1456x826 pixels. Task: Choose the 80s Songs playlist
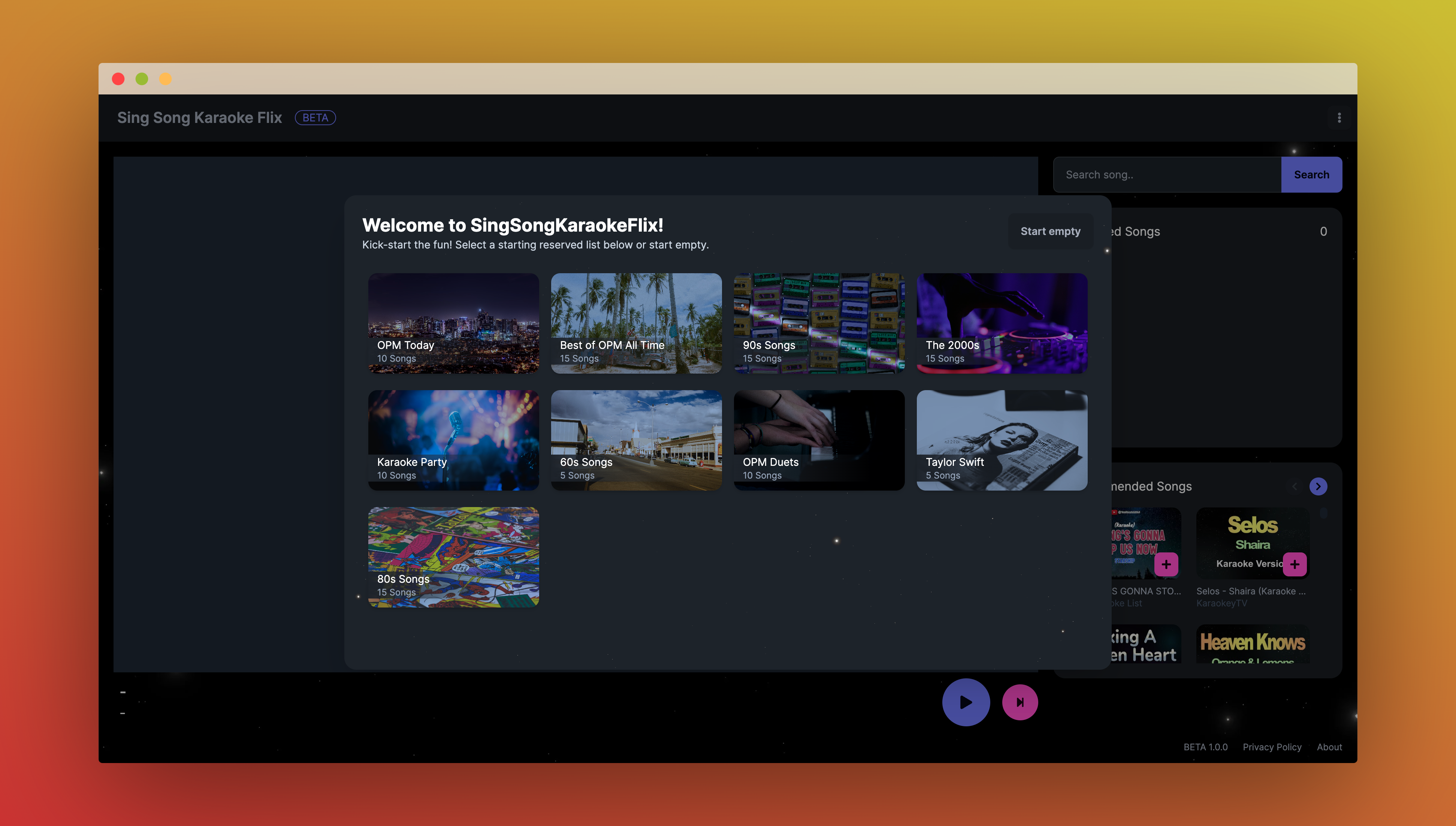[x=453, y=557]
